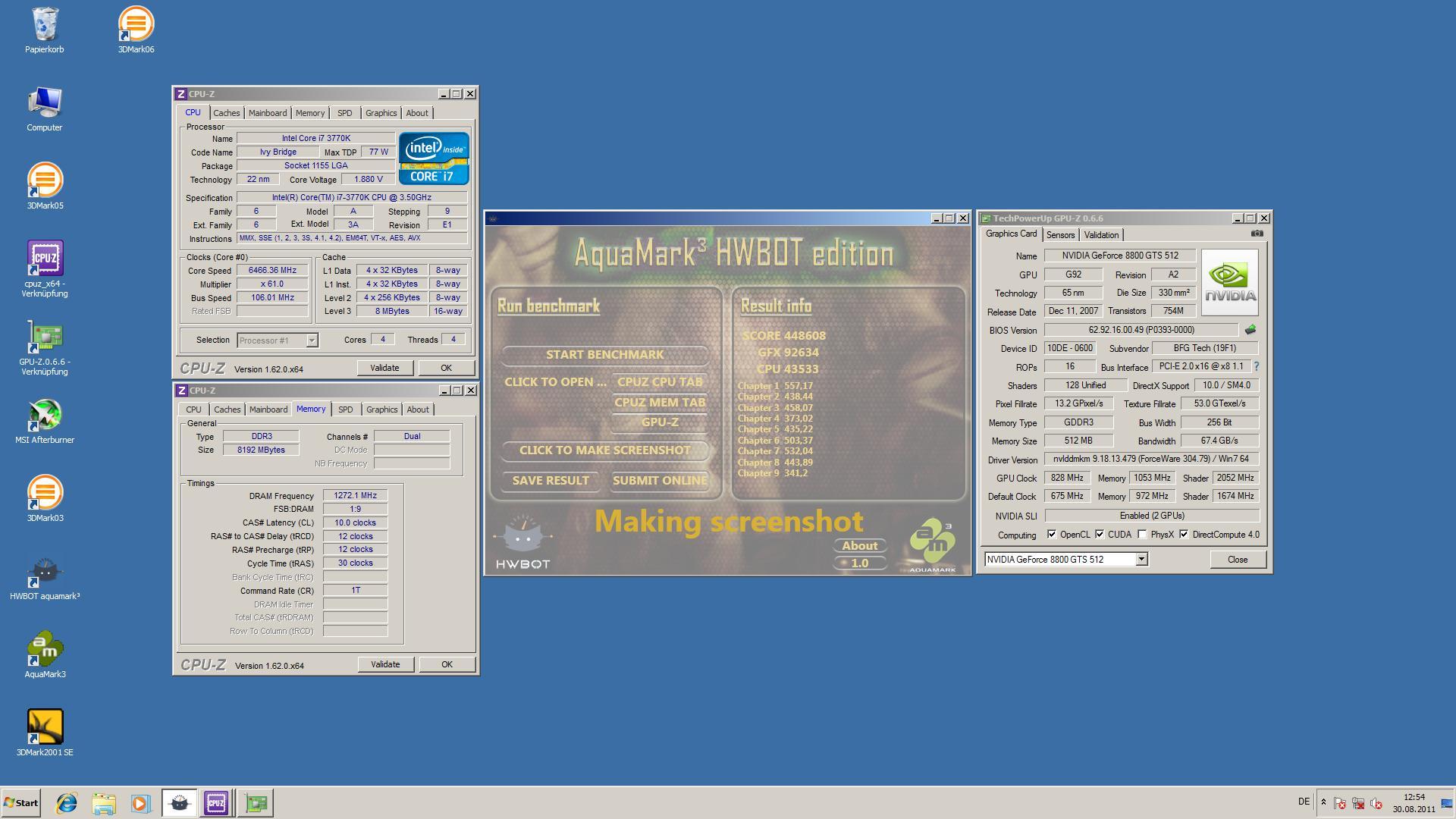The image size is (1456, 819).
Task: Switch to Mainboard tab in top CPU-Z window
Action: pos(268,113)
